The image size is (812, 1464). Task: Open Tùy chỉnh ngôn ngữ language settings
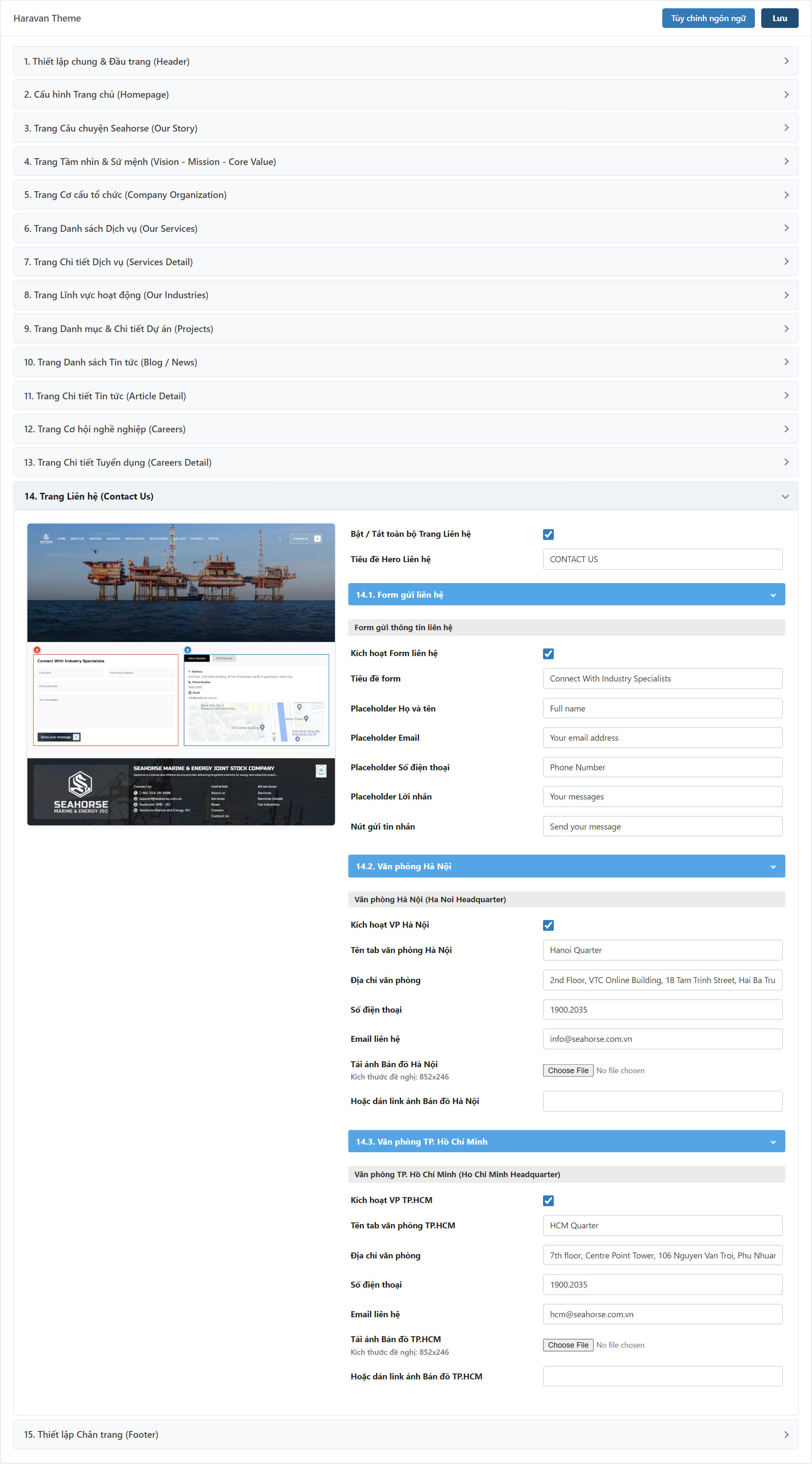tap(708, 18)
